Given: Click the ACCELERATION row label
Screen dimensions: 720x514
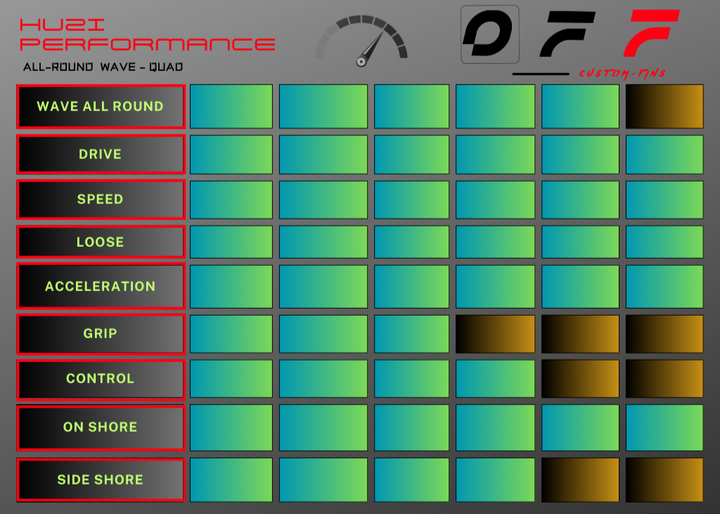Looking at the screenshot, I should click(x=100, y=286).
